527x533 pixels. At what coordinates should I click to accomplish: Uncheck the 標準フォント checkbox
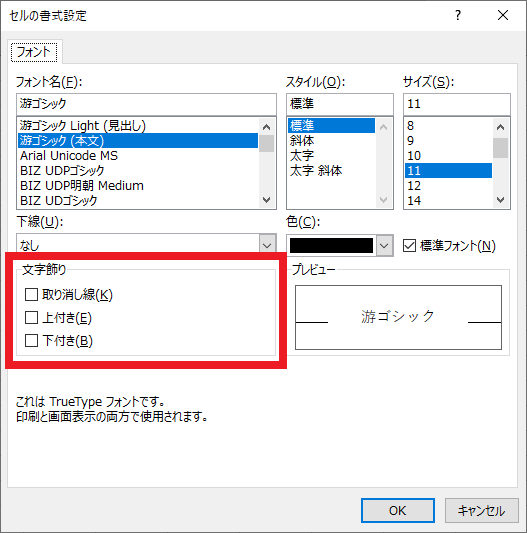409,245
